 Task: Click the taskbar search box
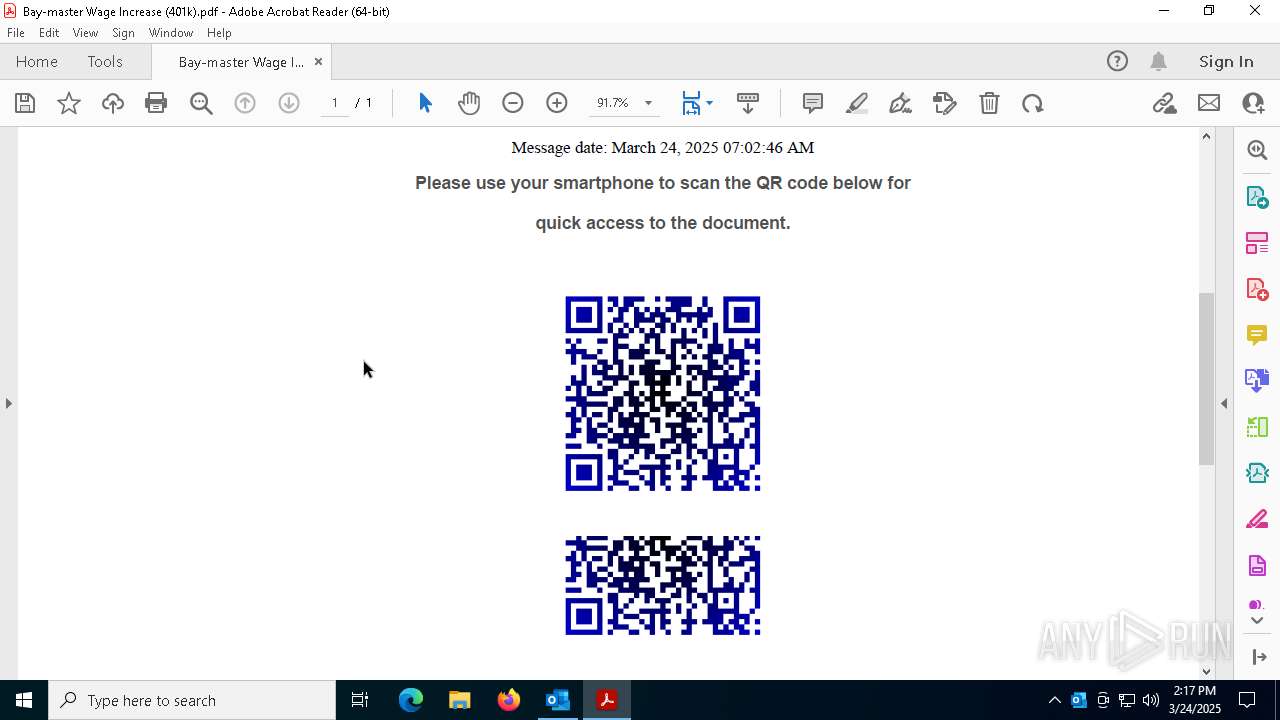192,700
